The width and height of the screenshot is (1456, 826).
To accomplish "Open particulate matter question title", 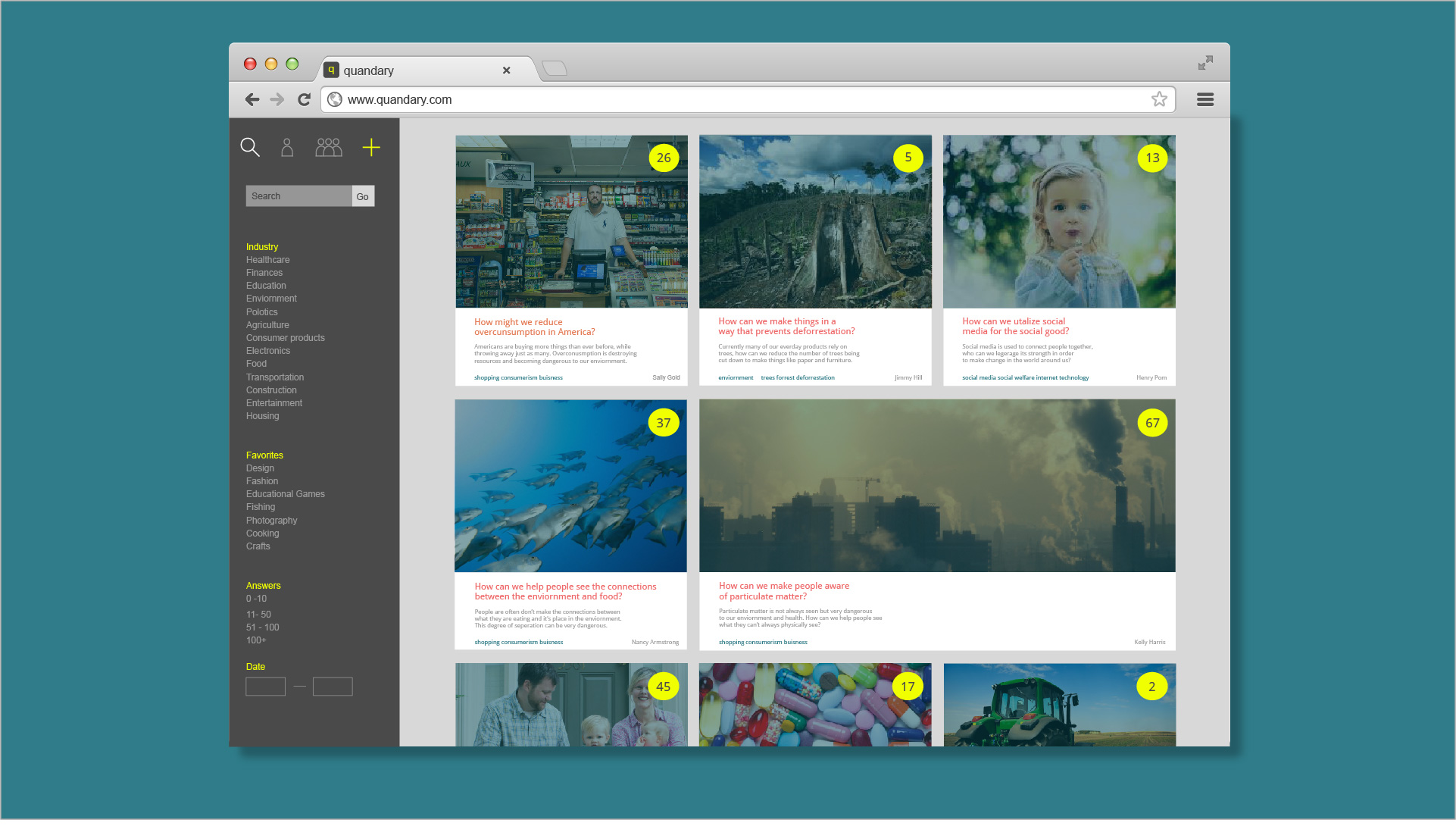I will pyautogui.click(x=784, y=591).
